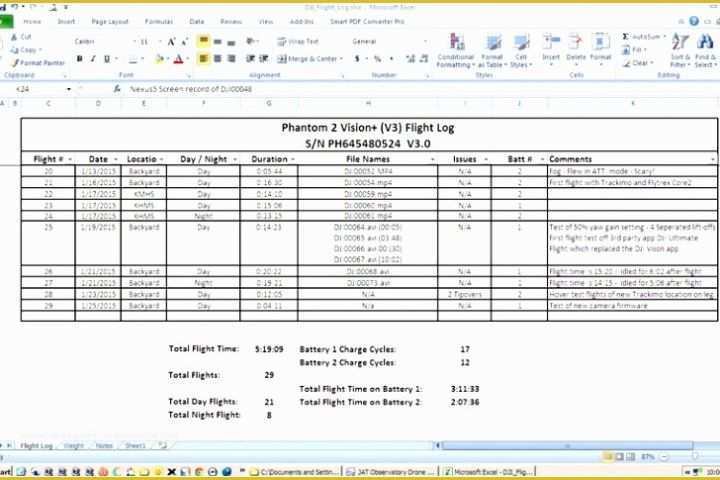Open the Flight # column filter
Viewport: 720px width, 480px height.
pyautogui.click(x=70, y=159)
